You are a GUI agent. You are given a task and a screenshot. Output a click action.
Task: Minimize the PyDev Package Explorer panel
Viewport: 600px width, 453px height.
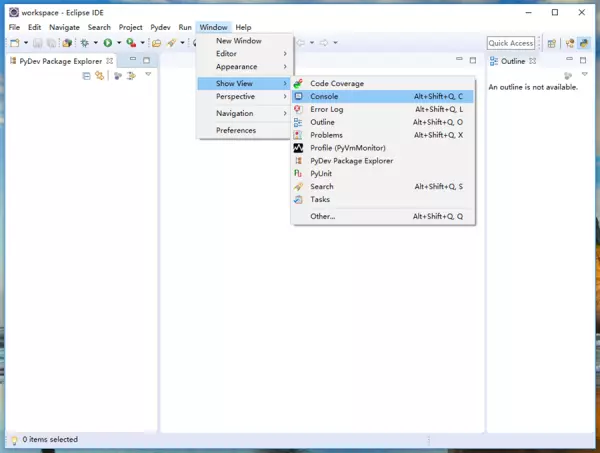133,59
